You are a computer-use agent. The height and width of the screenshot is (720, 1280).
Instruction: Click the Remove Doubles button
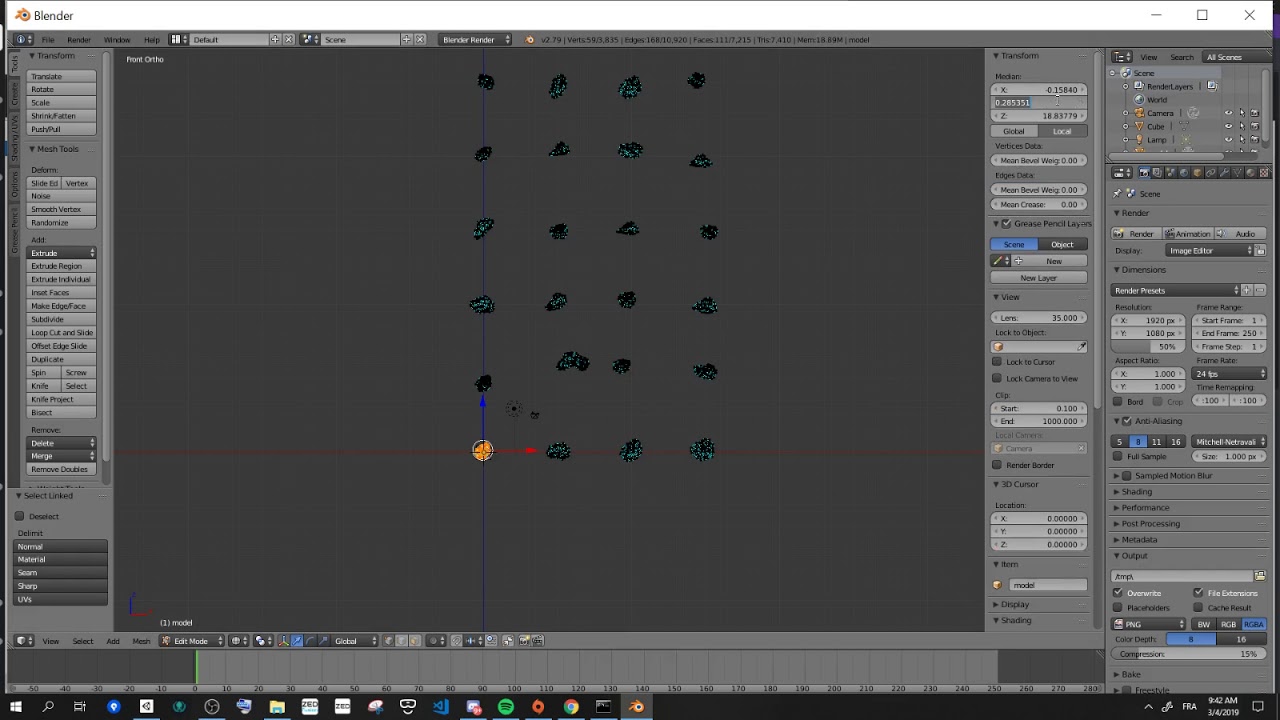point(62,469)
